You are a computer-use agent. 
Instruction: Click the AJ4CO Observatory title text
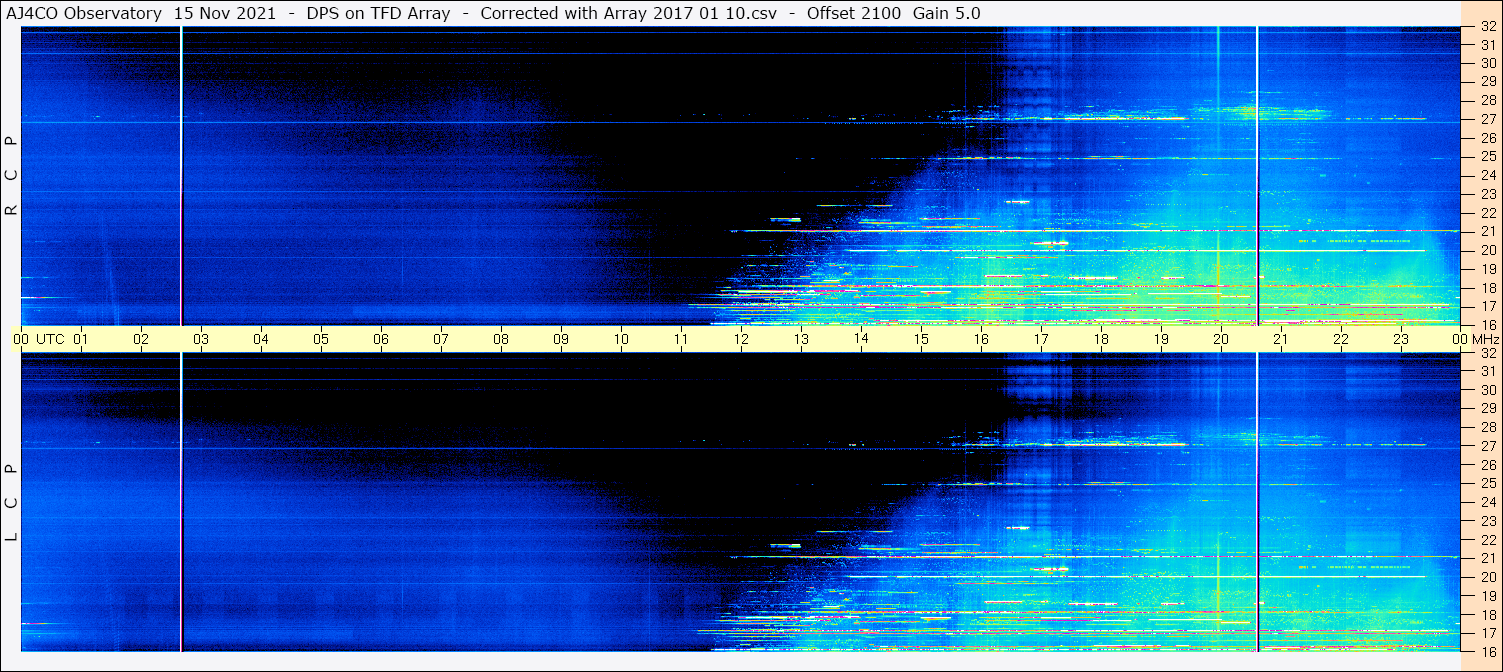(x=83, y=13)
